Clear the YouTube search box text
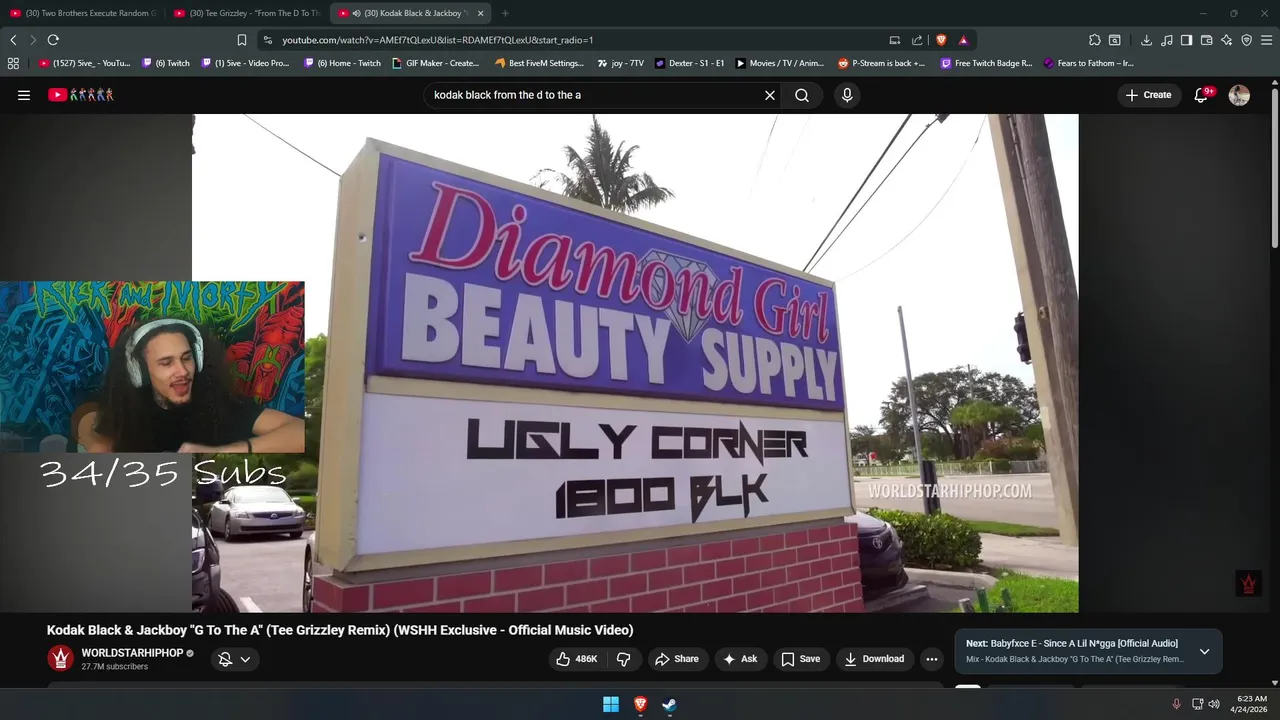 click(770, 95)
